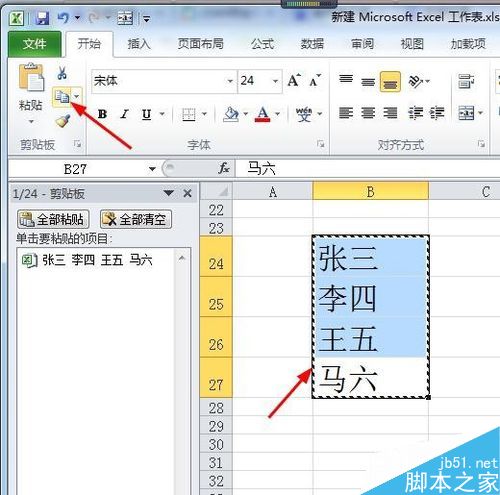Click the phonetic guide wén icon
Screen dimensions: 500x495
pyautogui.click(x=304, y=114)
